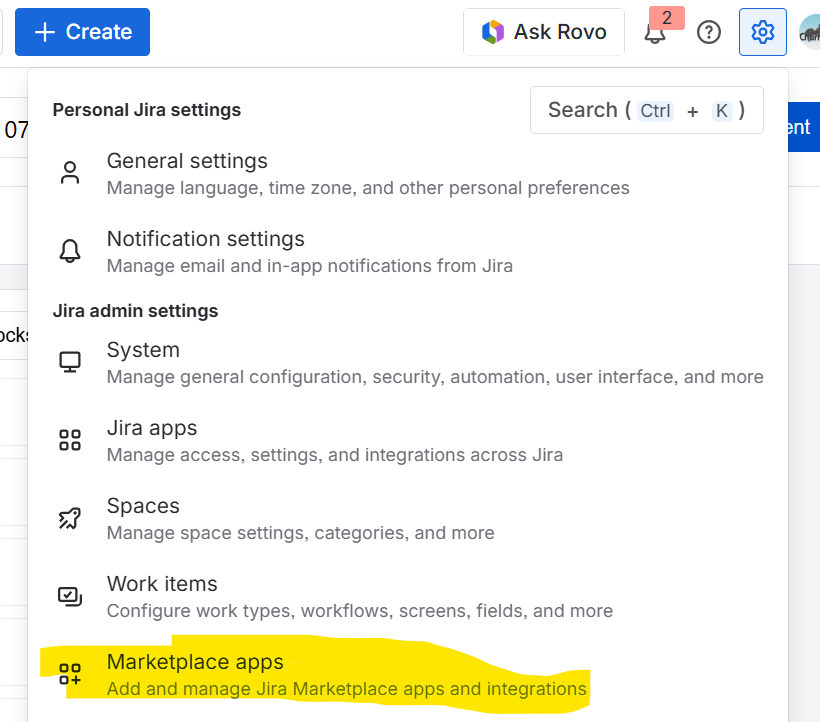Open General settings
820x722 pixels.
click(x=408, y=174)
